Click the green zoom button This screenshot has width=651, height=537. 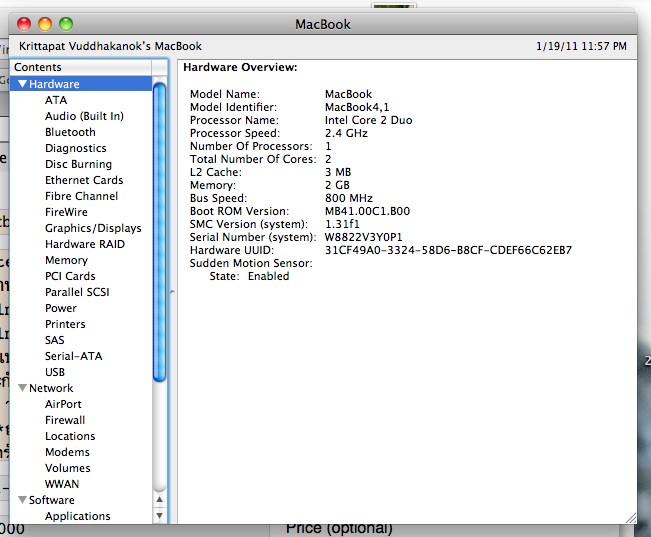click(66, 24)
